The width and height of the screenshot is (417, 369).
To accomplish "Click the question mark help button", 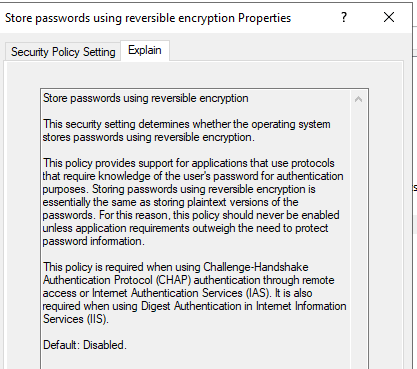I will point(344,17).
